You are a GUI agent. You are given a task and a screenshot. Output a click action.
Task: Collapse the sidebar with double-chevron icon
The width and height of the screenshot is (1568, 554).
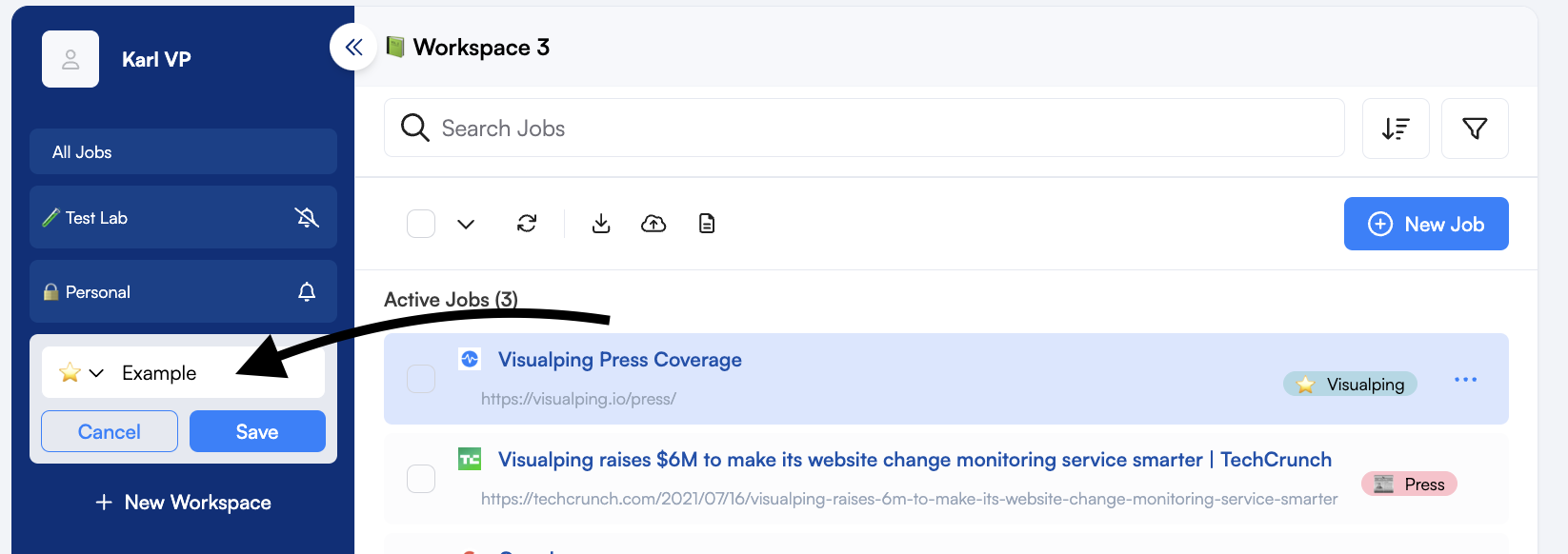coord(353,47)
